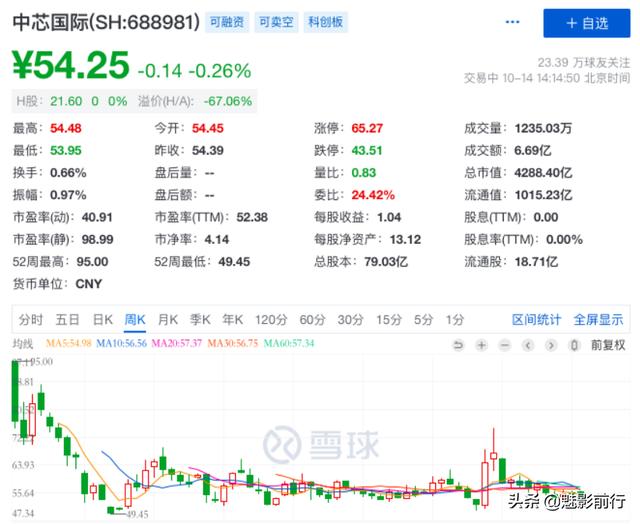Image resolution: width=640 pixels, height=524 pixels.
Task: Click the candlestick style icon beside 前复权
Action: coord(574,346)
